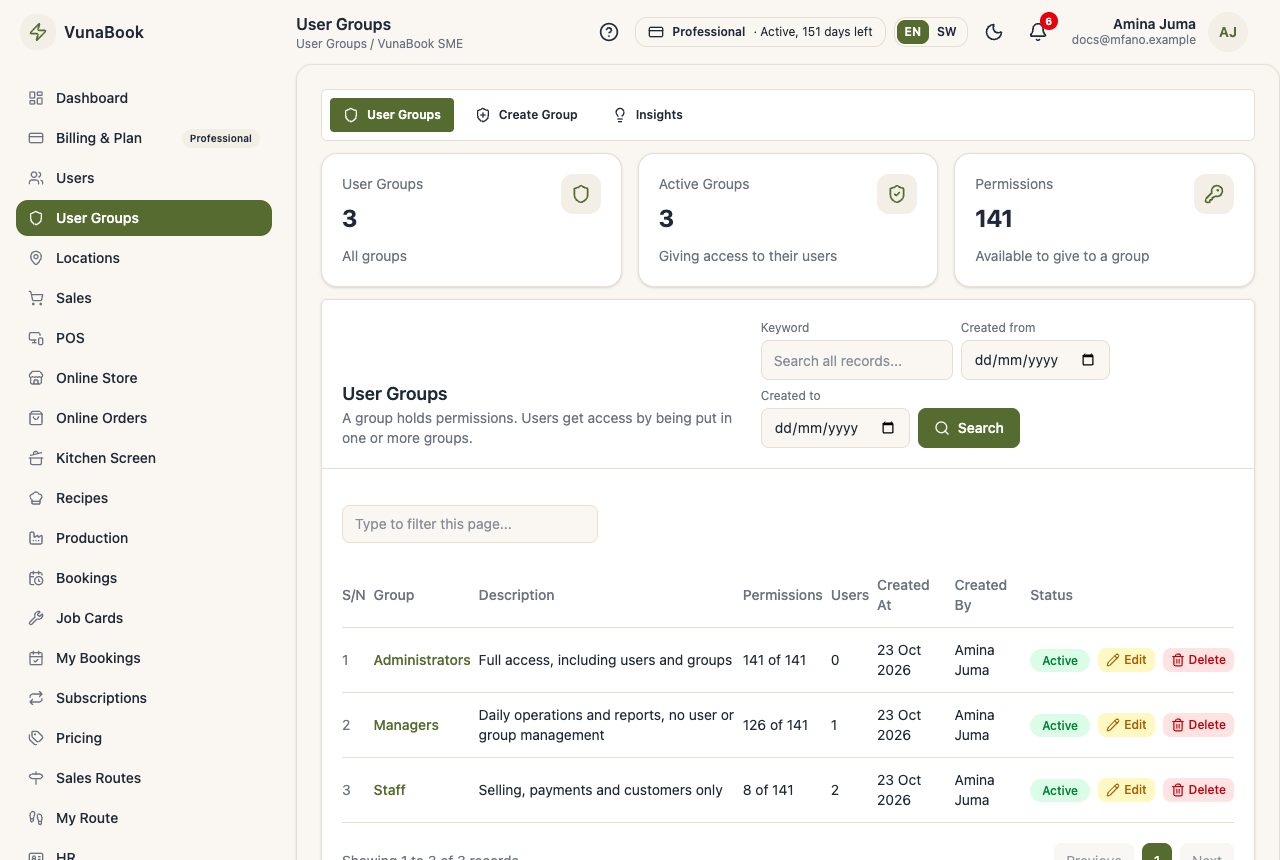Switch language to EN

tap(912, 32)
